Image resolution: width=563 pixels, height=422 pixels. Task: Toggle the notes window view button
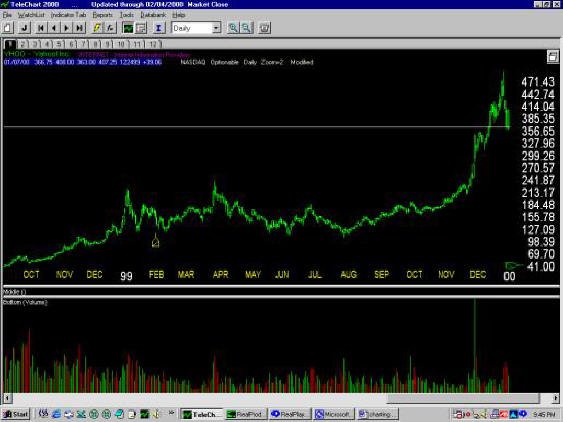point(141,28)
